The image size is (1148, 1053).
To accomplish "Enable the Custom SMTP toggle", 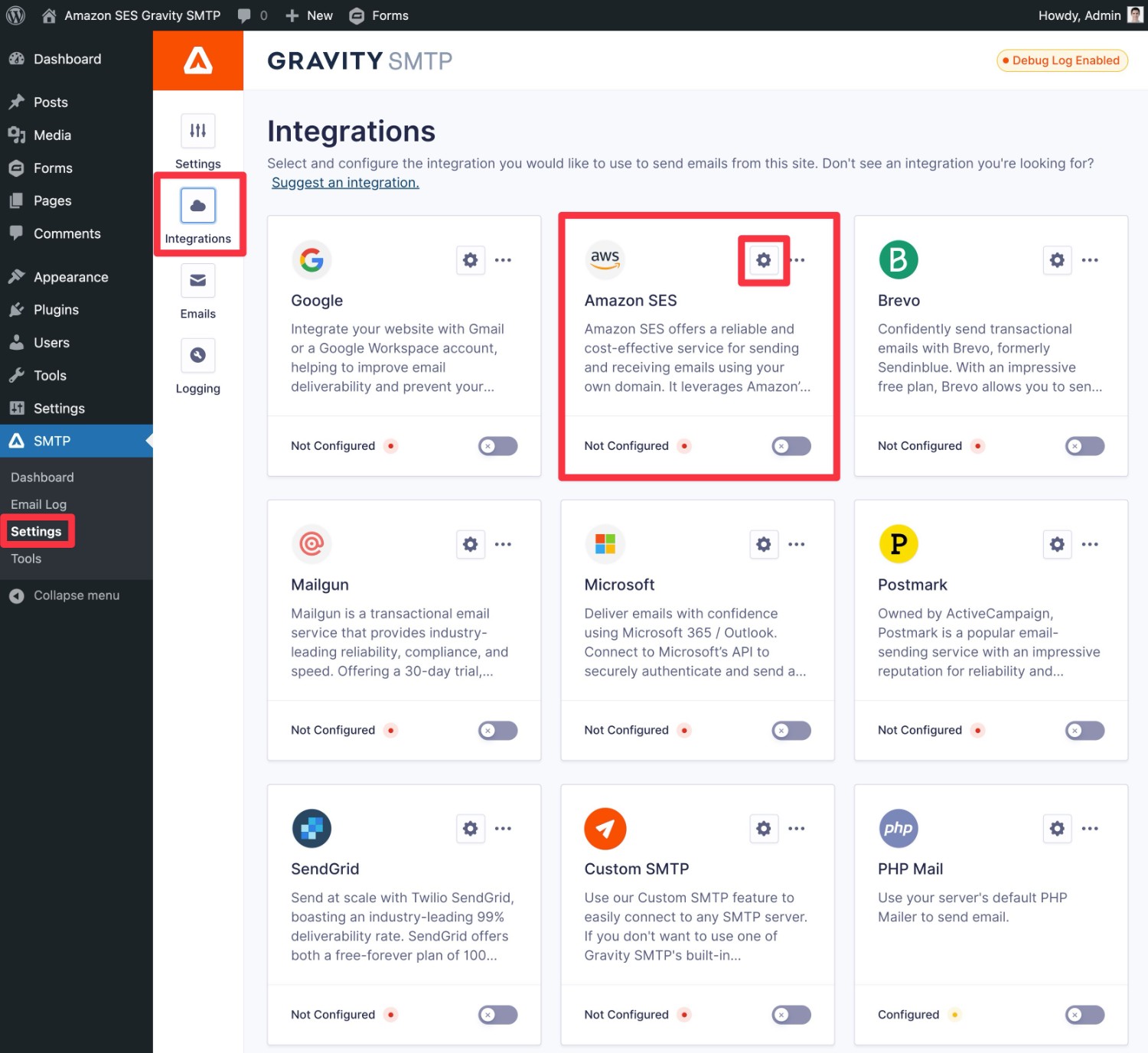I will point(791,1015).
